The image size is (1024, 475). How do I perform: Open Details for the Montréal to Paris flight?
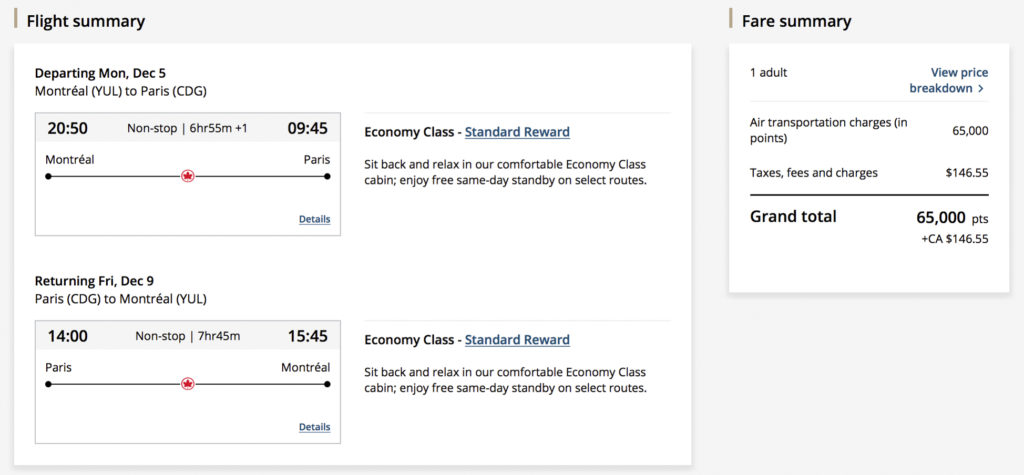pyautogui.click(x=314, y=219)
